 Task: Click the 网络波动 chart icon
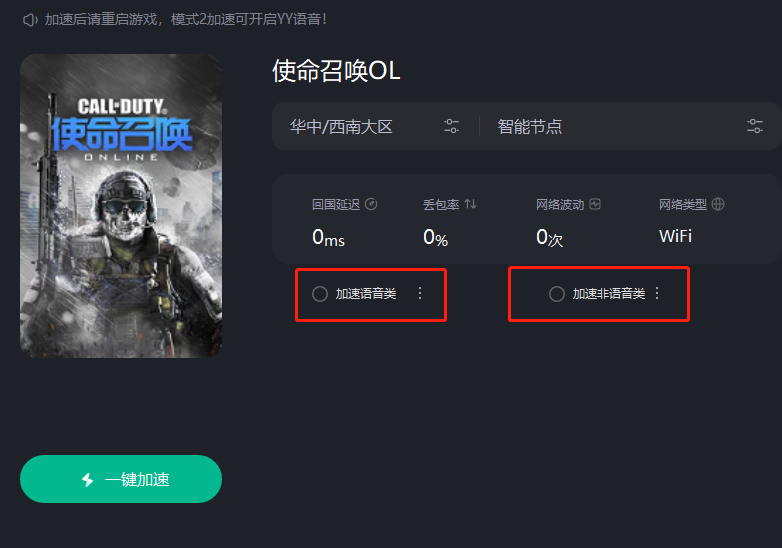[x=595, y=204]
